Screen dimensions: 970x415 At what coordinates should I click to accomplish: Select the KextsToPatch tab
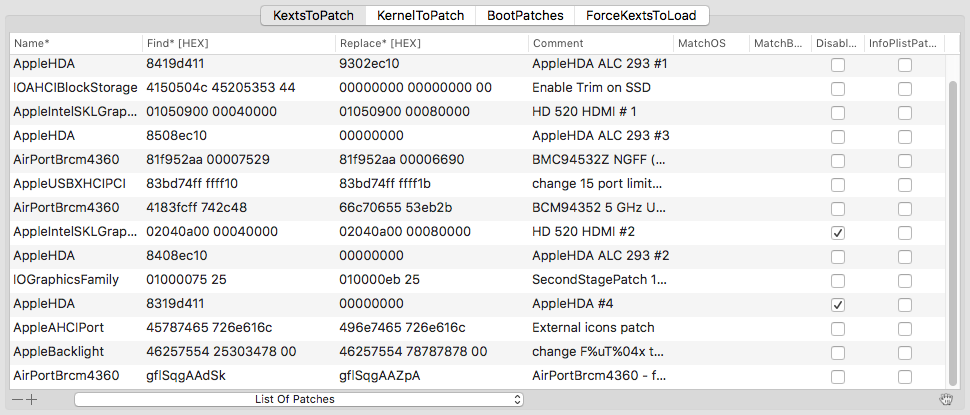point(314,15)
